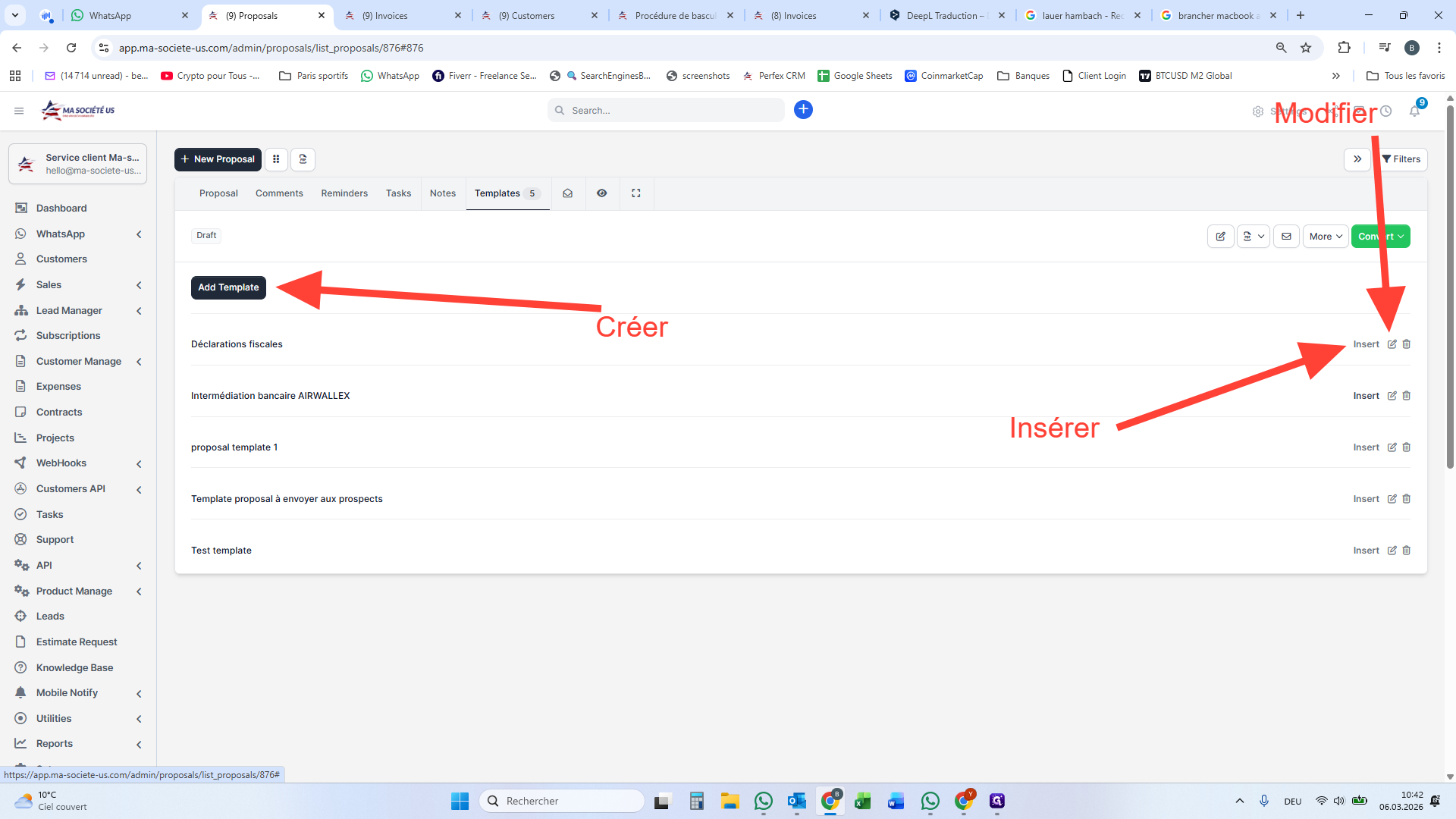This screenshot has width=1456, height=819.
Task: Open the More dropdown
Action: tap(1325, 237)
